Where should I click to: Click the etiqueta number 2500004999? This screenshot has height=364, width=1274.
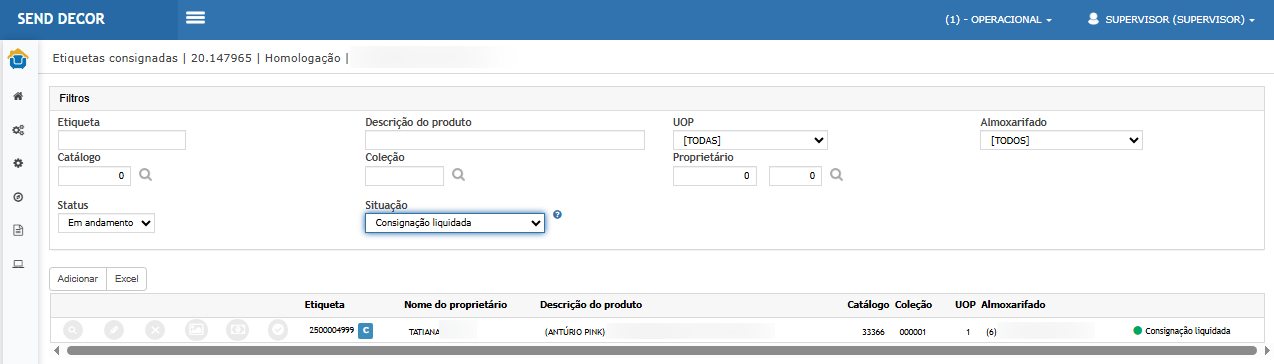point(332,330)
